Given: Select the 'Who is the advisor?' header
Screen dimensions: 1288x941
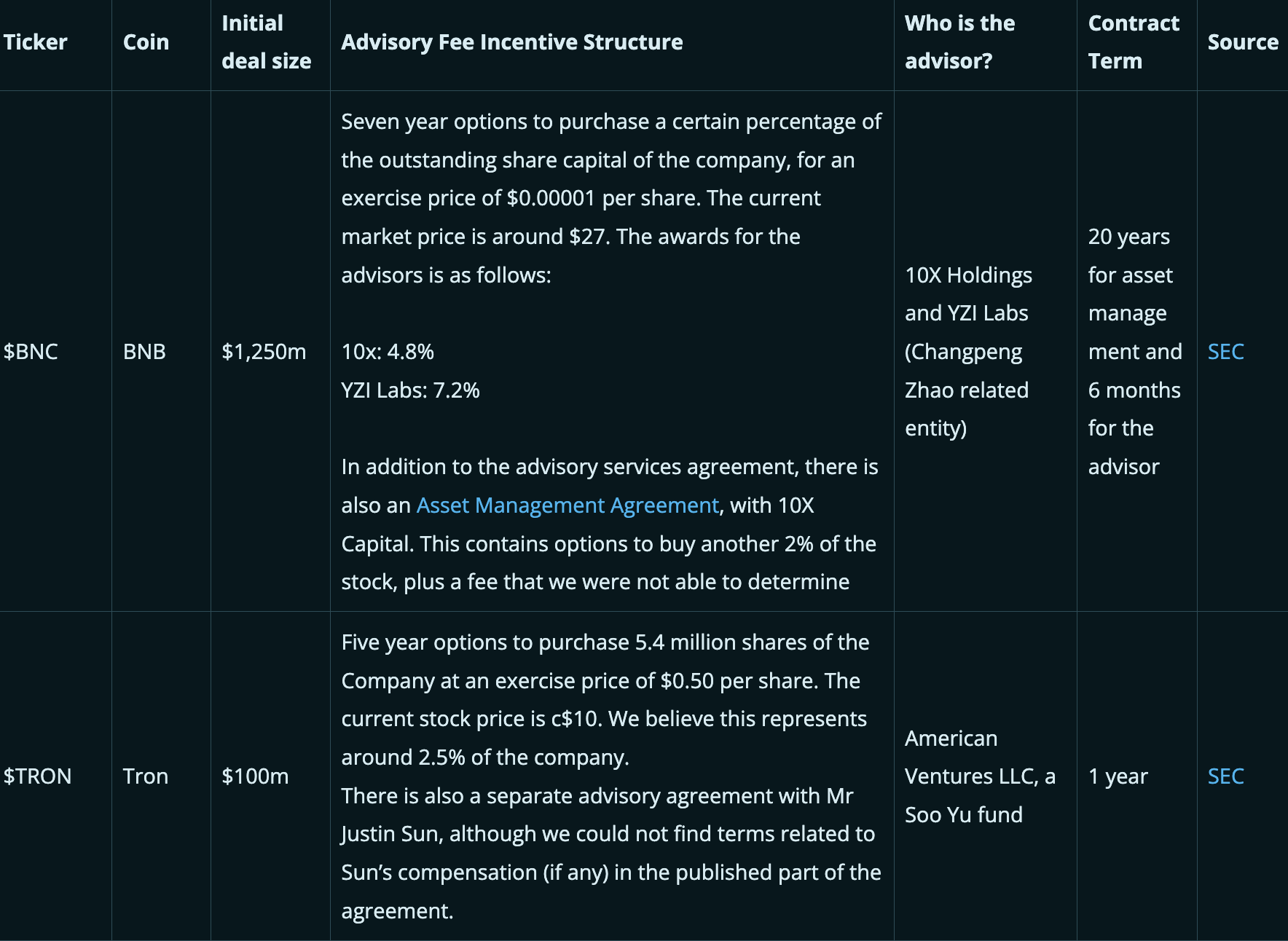Looking at the screenshot, I should 959,42.
